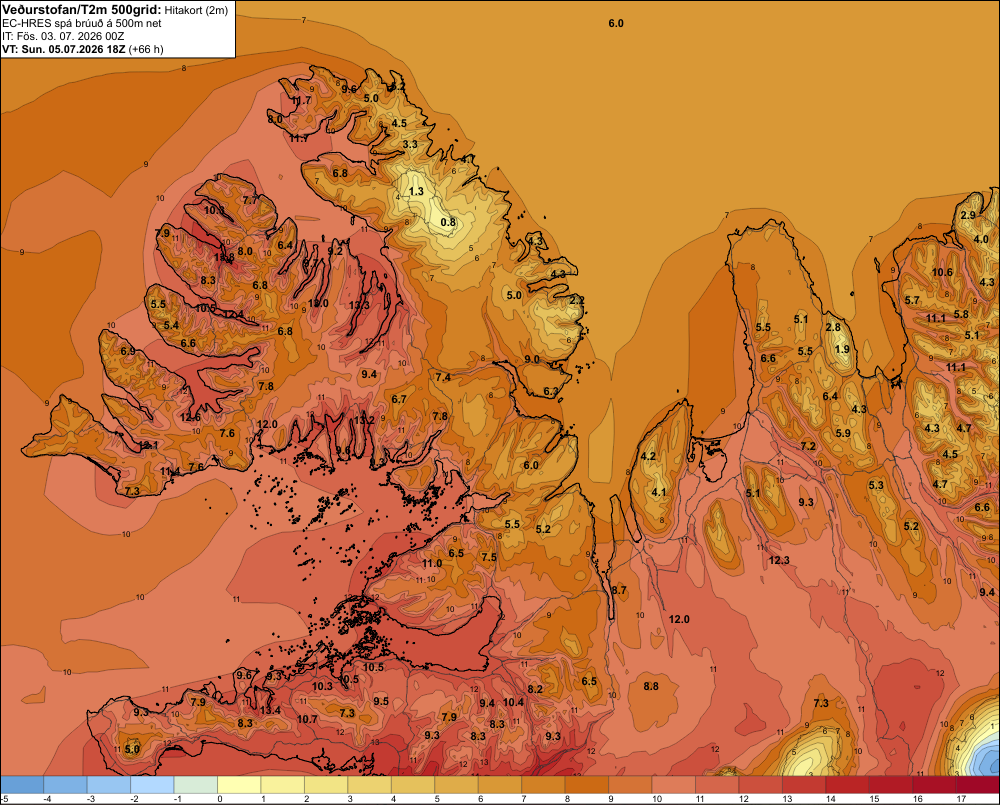Image resolution: width=1000 pixels, height=805 pixels.
Task: Click the 10.6 temperature label
Action: click(x=942, y=272)
